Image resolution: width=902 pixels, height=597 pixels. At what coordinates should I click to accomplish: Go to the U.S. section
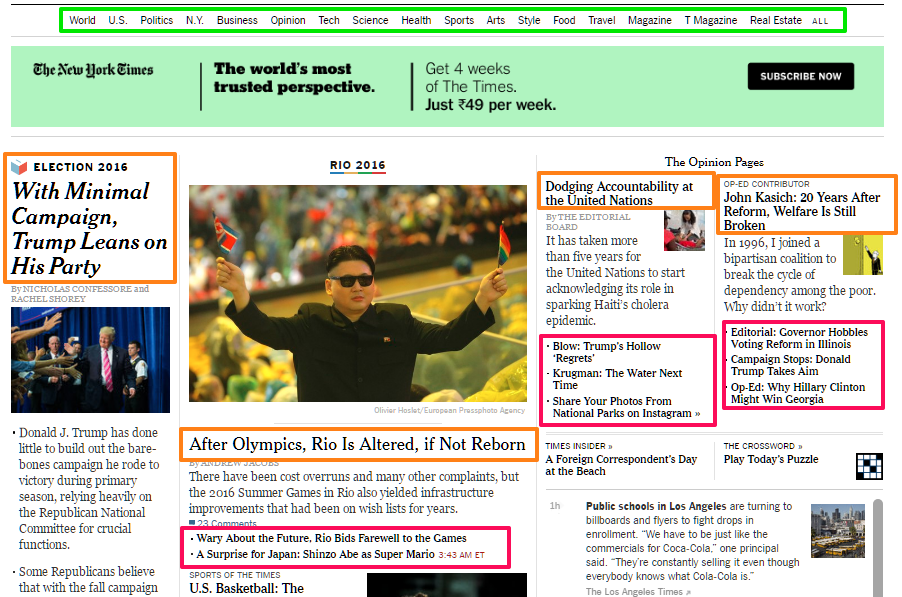click(x=118, y=20)
